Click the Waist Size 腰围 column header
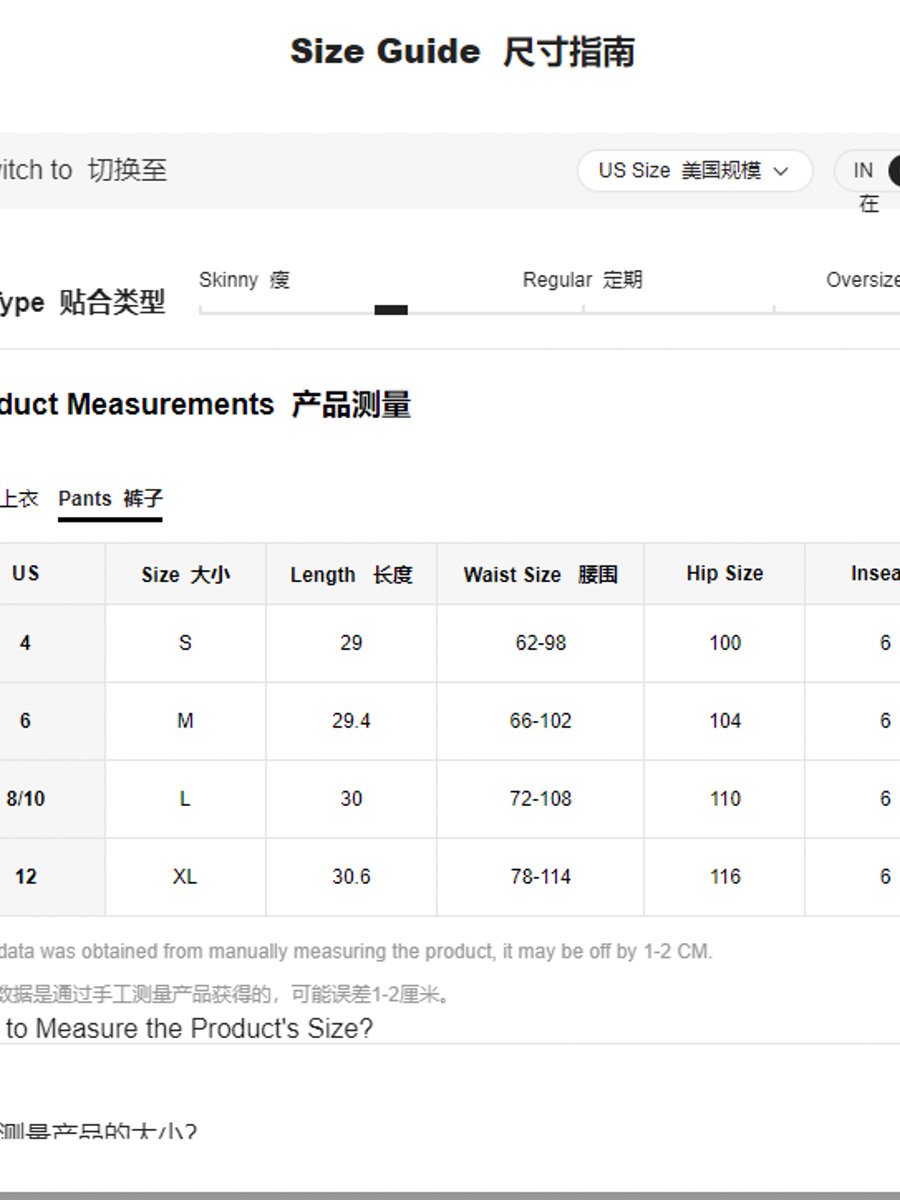The height and width of the screenshot is (1200, 900). click(540, 575)
